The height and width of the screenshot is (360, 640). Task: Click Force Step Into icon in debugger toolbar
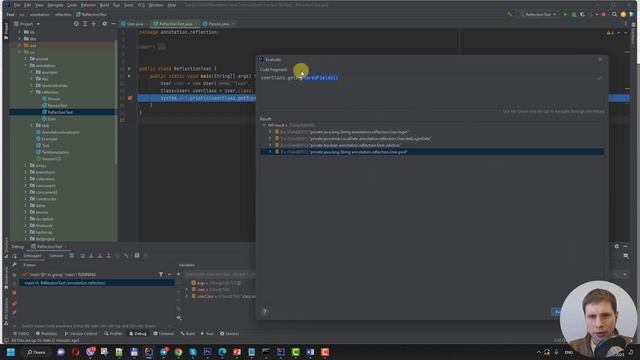pos(100,256)
